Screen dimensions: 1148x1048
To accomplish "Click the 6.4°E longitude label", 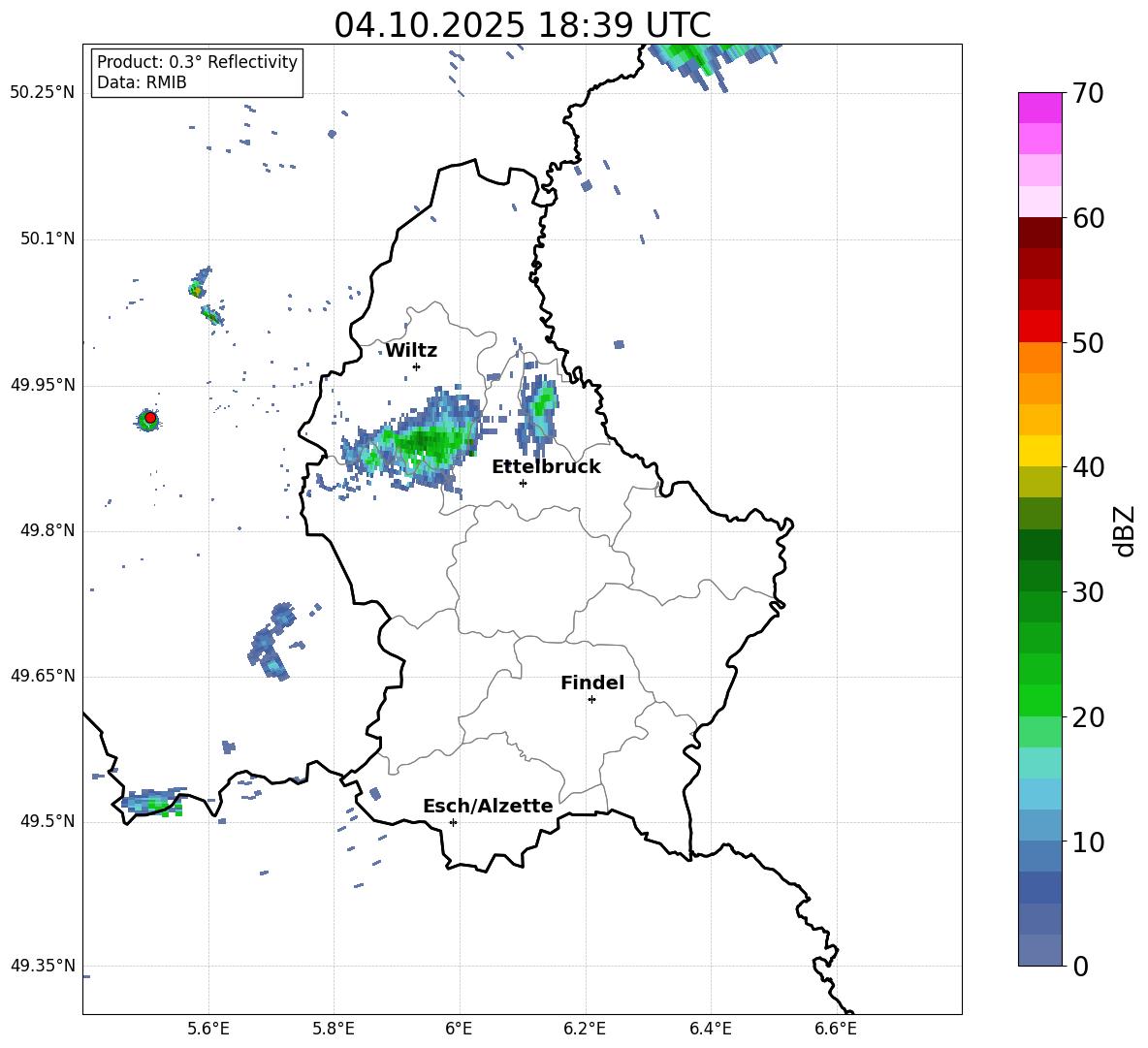I will tap(710, 1029).
